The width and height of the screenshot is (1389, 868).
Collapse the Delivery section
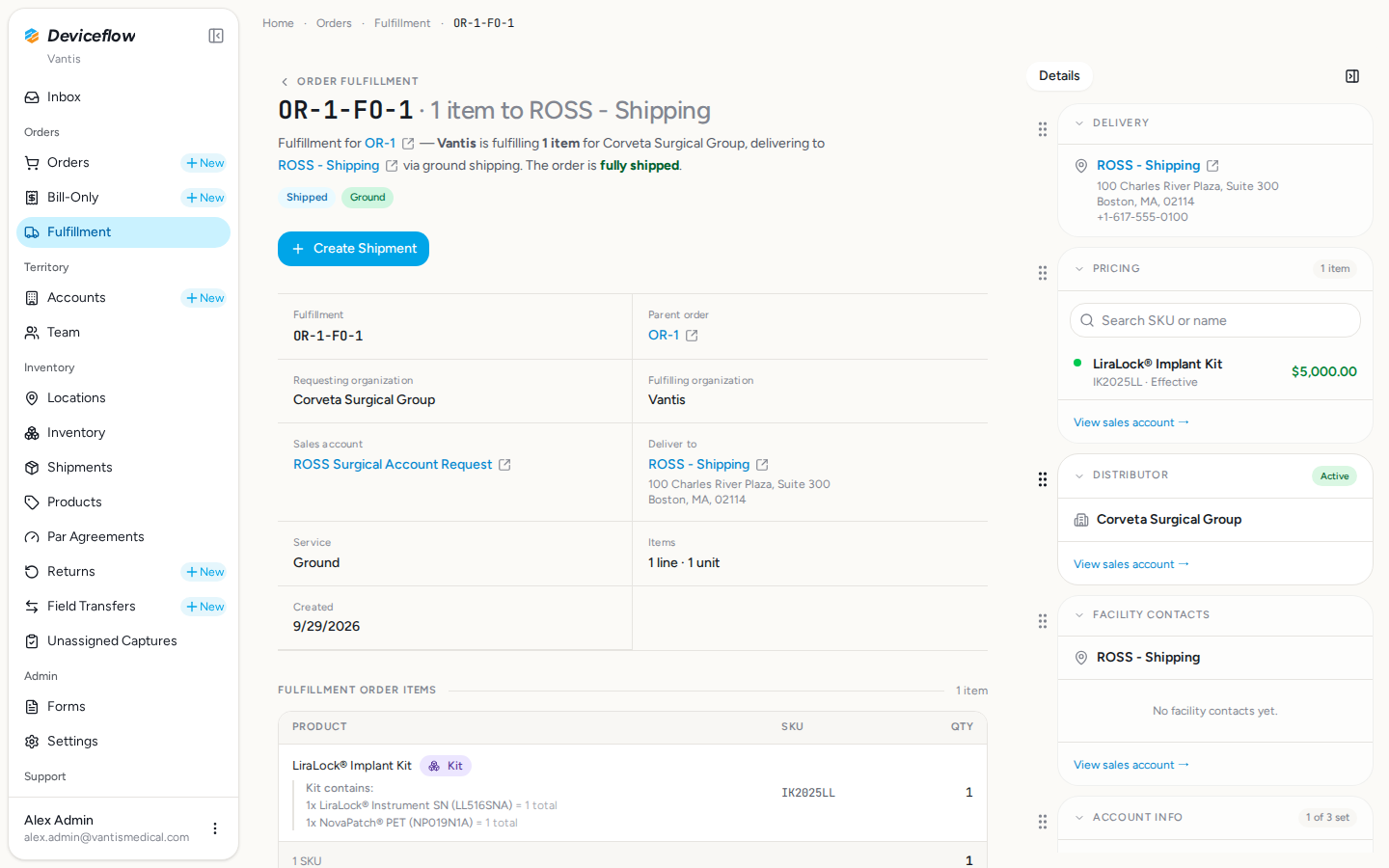click(1079, 123)
